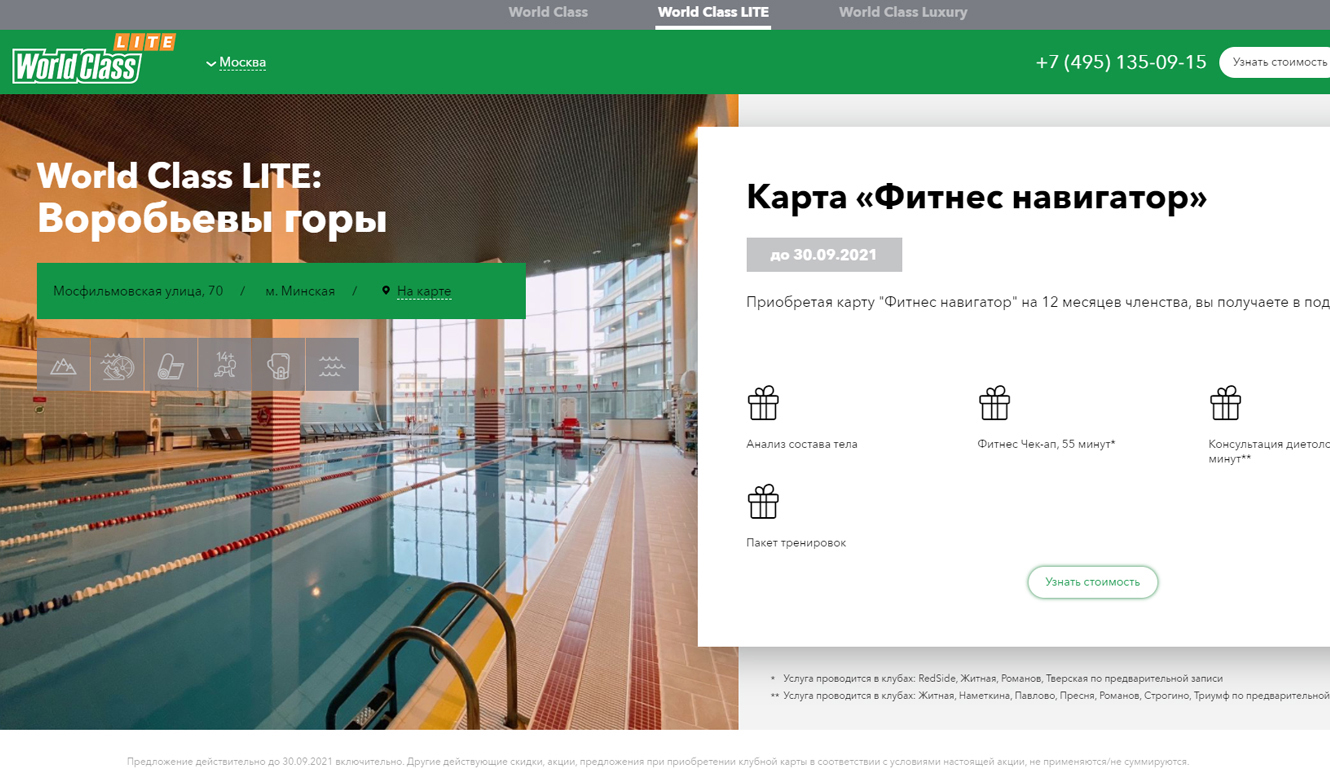Viewport: 1330px width, 770px height.
Task: Click the promo description starting Приобретая карту
Action: click(1038, 302)
